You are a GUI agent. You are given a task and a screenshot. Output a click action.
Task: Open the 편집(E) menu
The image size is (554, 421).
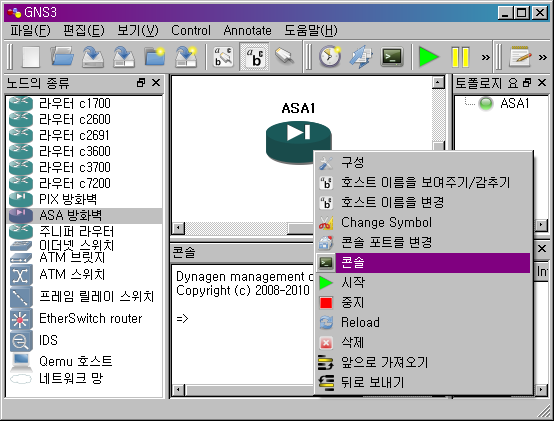[84, 31]
